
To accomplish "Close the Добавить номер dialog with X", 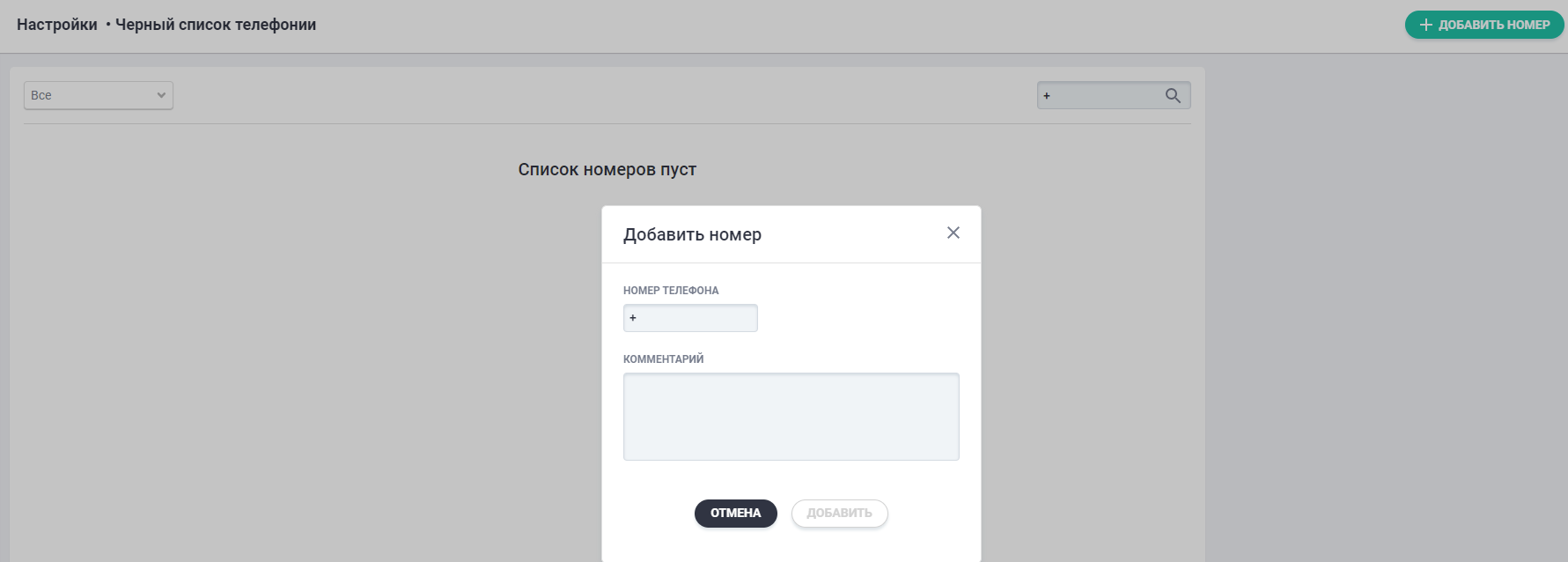I will click(x=953, y=233).
